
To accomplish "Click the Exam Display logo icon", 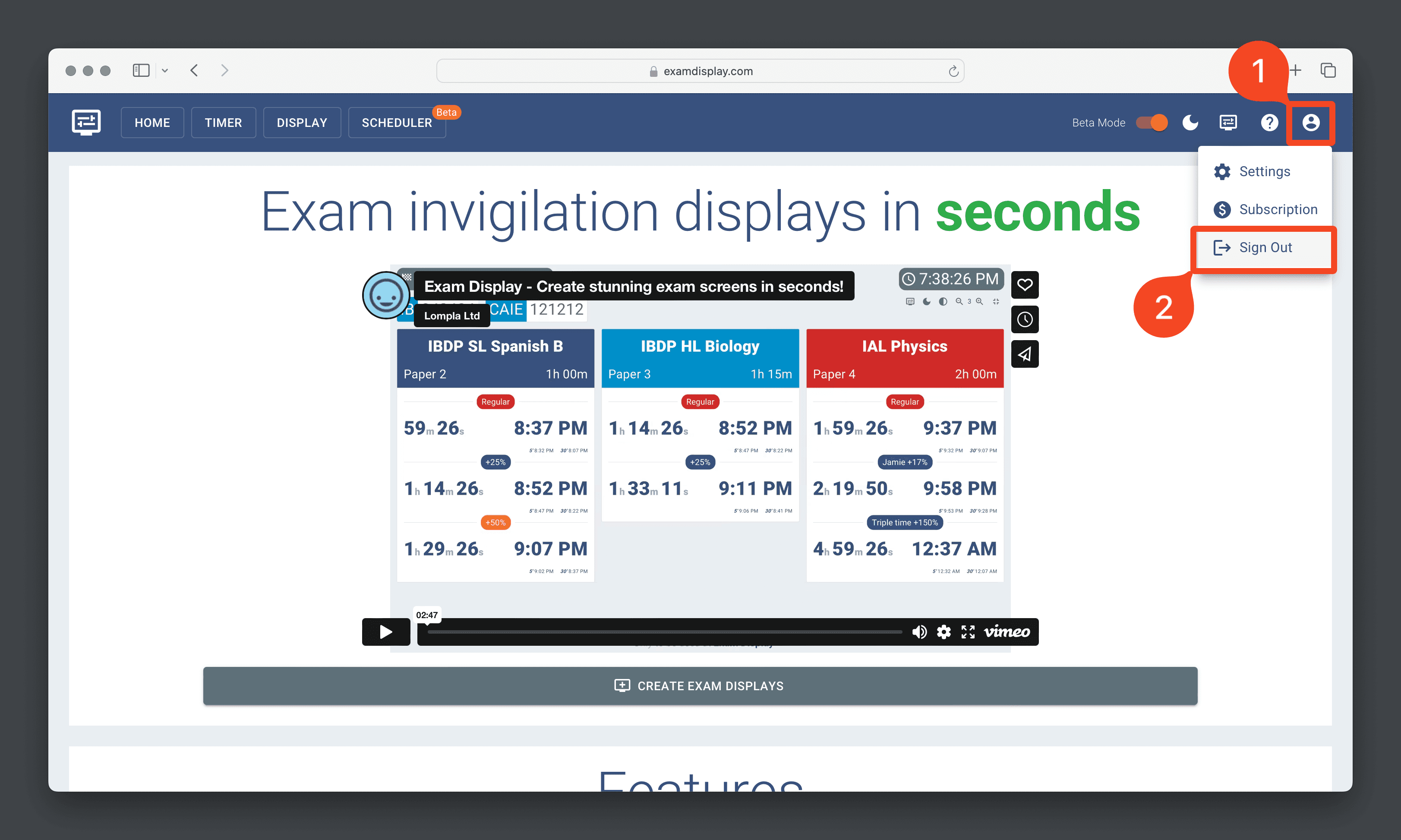I will click(x=86, y=122).
